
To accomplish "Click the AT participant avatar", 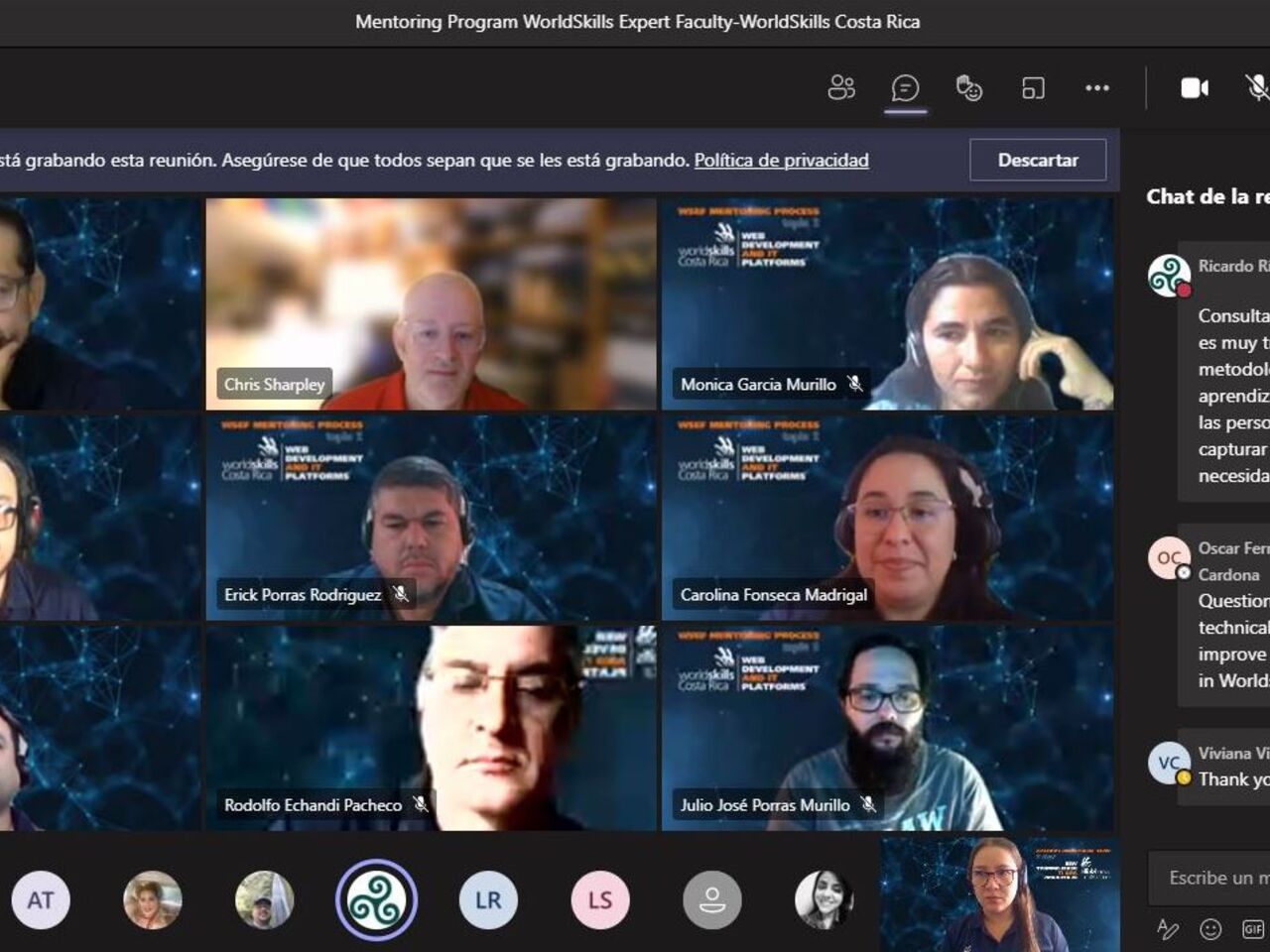I will tap(41, 900).
